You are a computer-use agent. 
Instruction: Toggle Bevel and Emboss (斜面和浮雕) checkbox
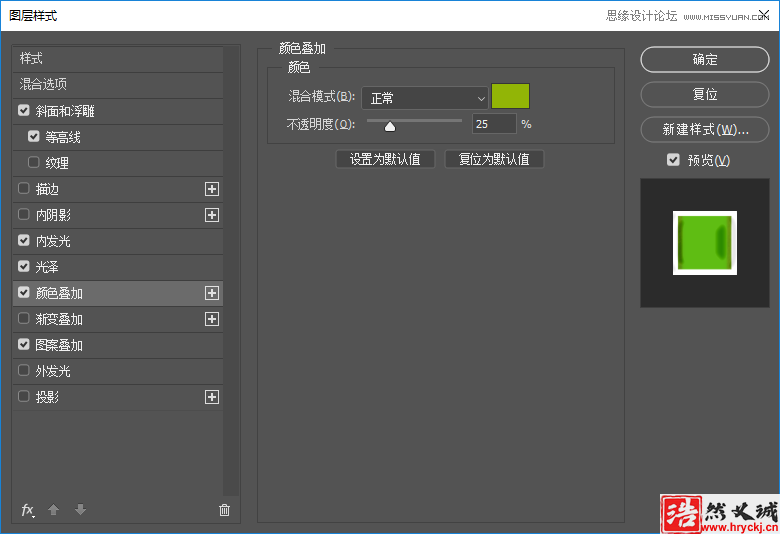coord(23,110)
